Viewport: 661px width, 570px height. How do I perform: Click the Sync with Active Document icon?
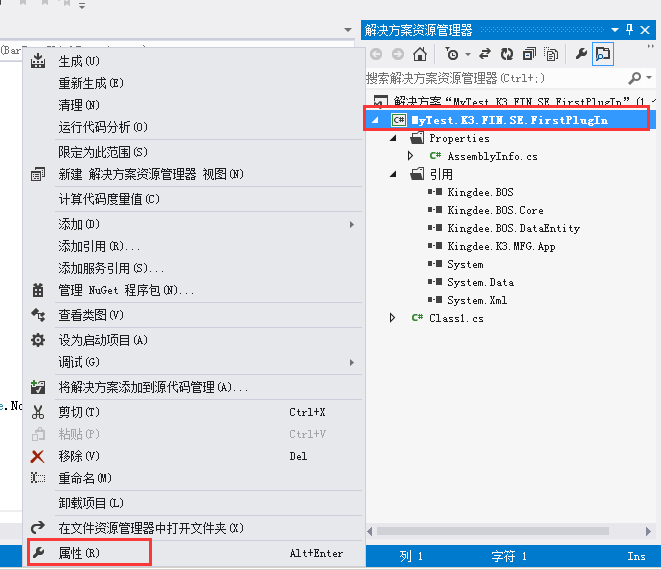[x=485, y=54]
